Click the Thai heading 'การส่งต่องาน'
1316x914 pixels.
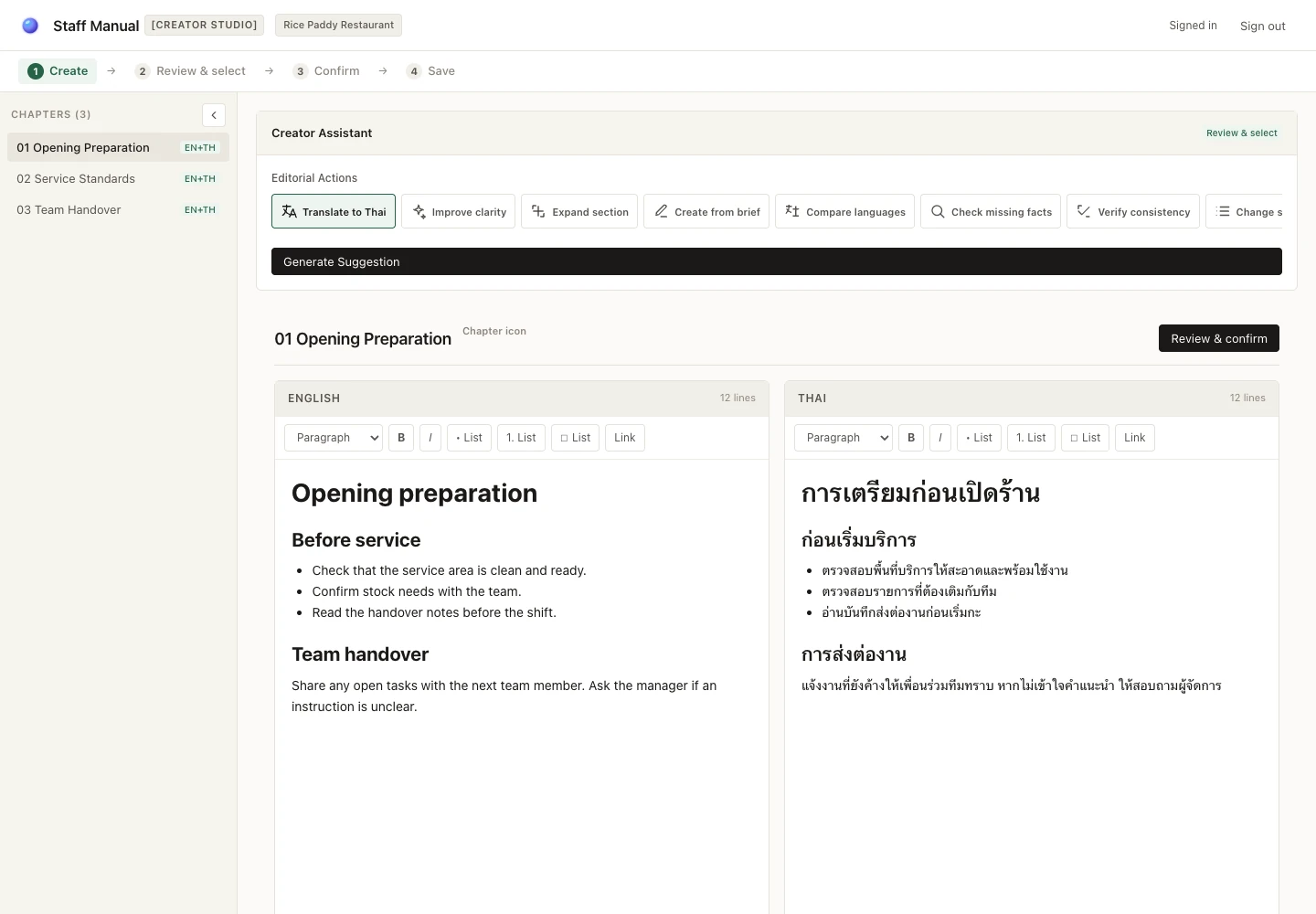pyautogui.click(x=854, y=654)
